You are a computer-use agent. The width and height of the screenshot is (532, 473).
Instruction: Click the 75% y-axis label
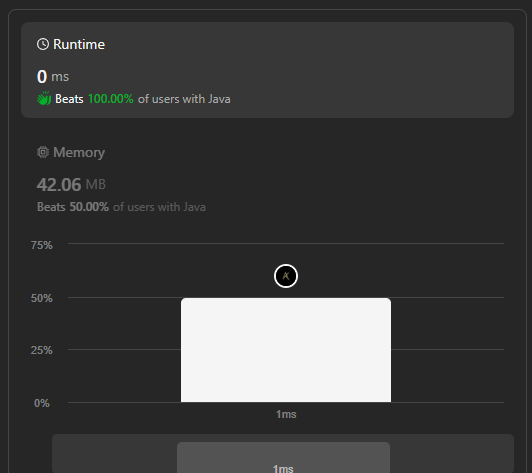[42, 245]
